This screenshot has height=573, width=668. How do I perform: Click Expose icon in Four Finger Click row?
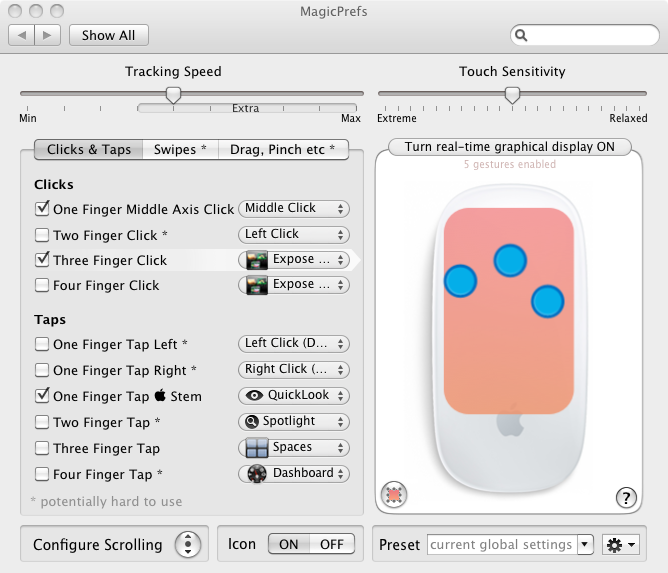tap(257, 285)
